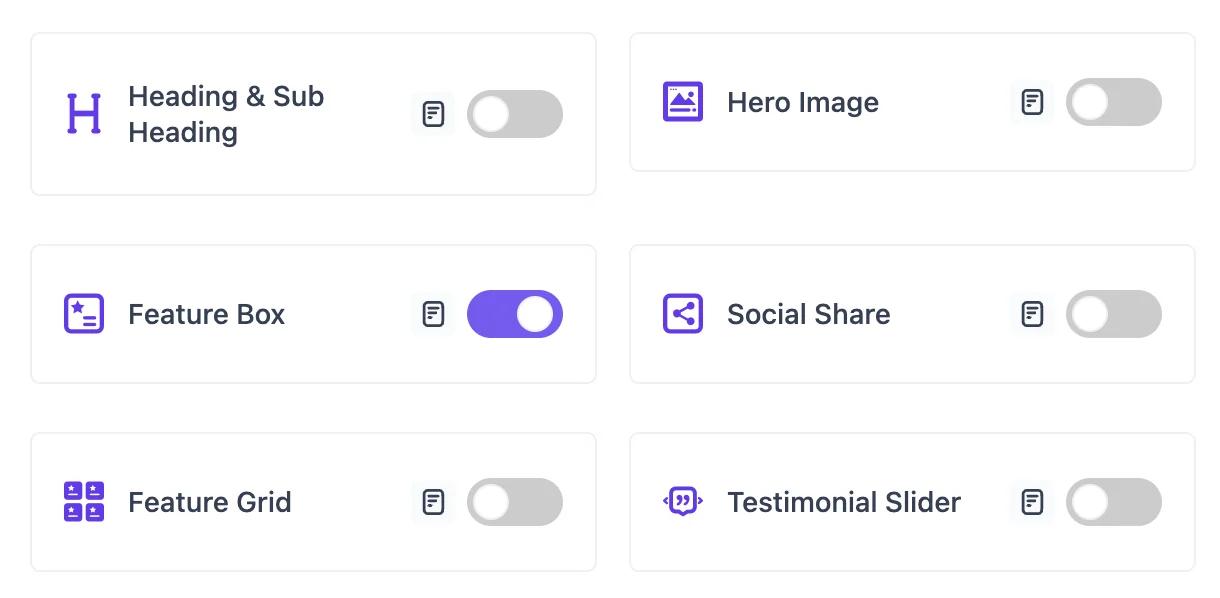The height and width of the screenshot is (598, 1220).
Task: Enable the Social Share toggle
Action: coord(1114,314)
